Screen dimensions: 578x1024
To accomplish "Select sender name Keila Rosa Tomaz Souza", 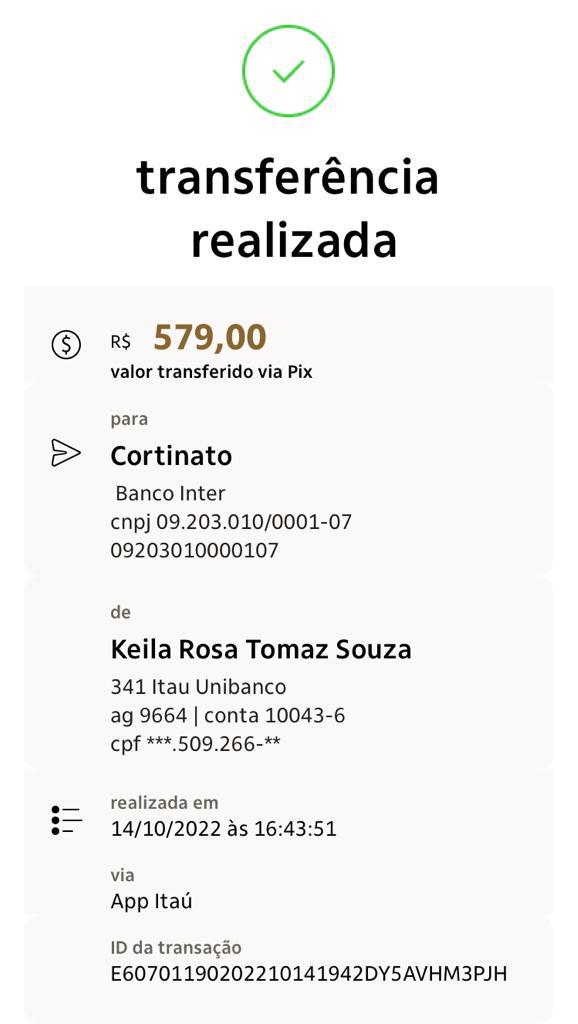I will point(261,649).
